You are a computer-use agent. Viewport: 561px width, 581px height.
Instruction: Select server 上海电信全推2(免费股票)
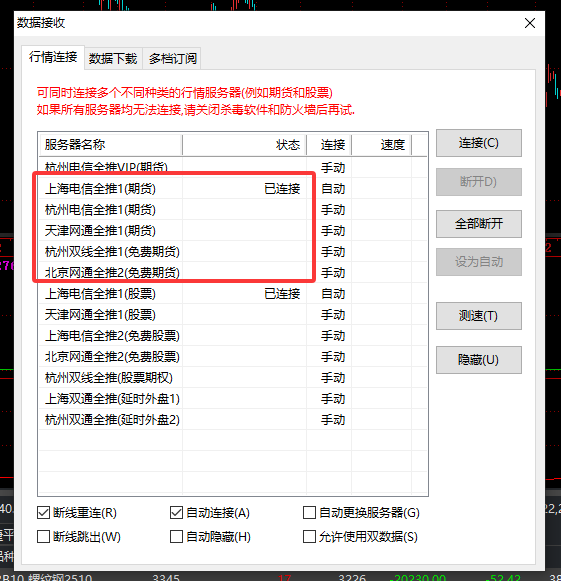[x=233, y=336]
